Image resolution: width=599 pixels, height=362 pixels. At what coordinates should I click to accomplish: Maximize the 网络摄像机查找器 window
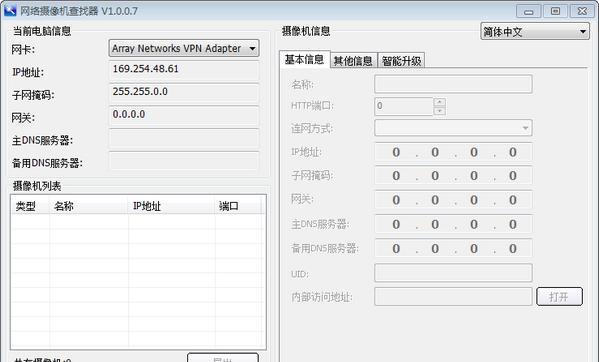(555, 11)
